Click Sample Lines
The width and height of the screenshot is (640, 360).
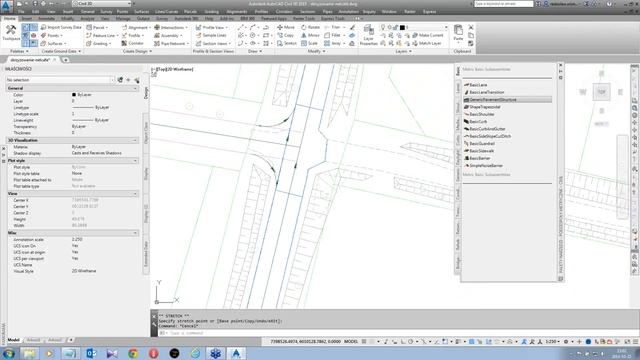(x=211, y=36)
